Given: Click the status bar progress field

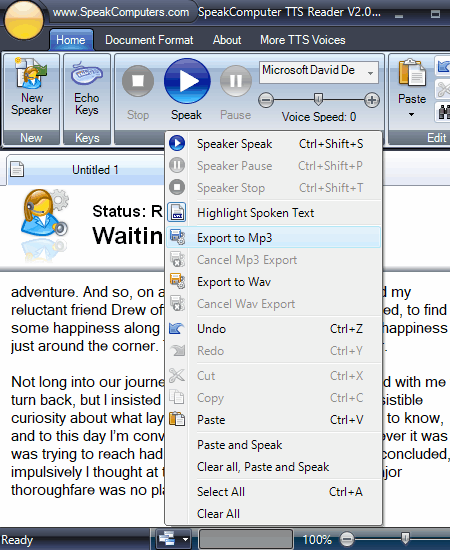Looking at the screenshot, I should (x=246, y=539).
